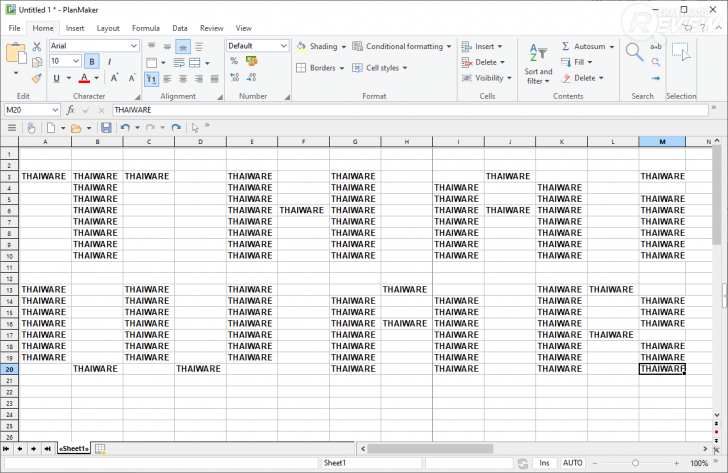The width and height of the screenshot is (728, 473).
Task: Switch to the Insert ribbon tab
Action: pyautogui.click(x=75, y=28)
